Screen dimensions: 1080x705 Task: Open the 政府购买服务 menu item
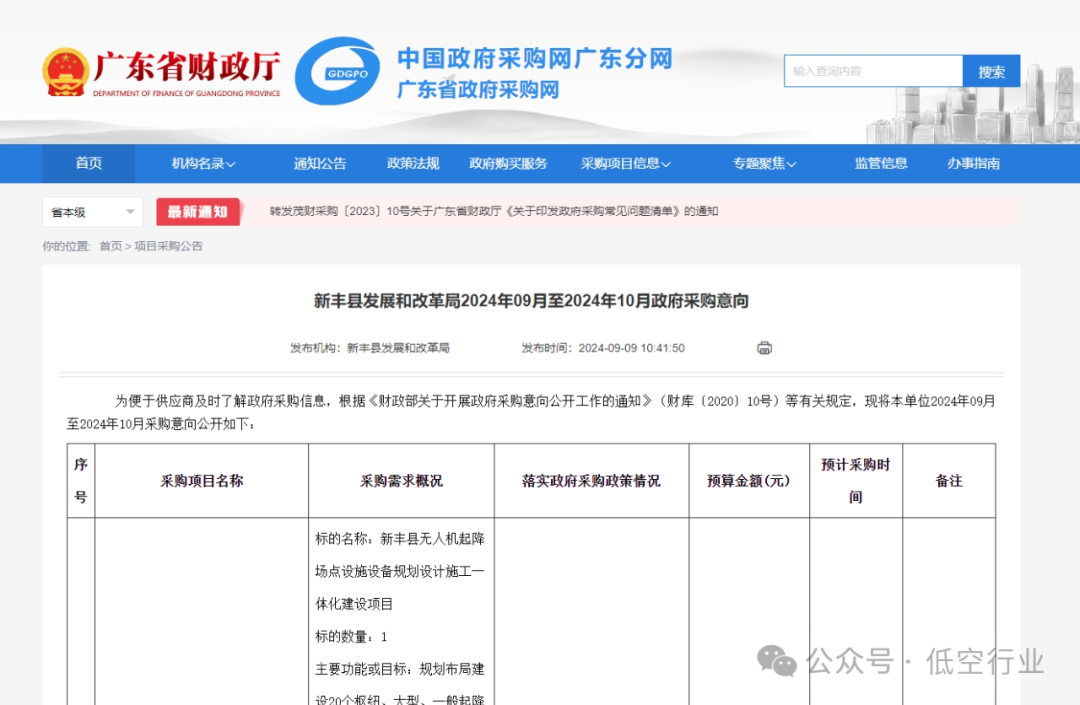tap(508, 163)
